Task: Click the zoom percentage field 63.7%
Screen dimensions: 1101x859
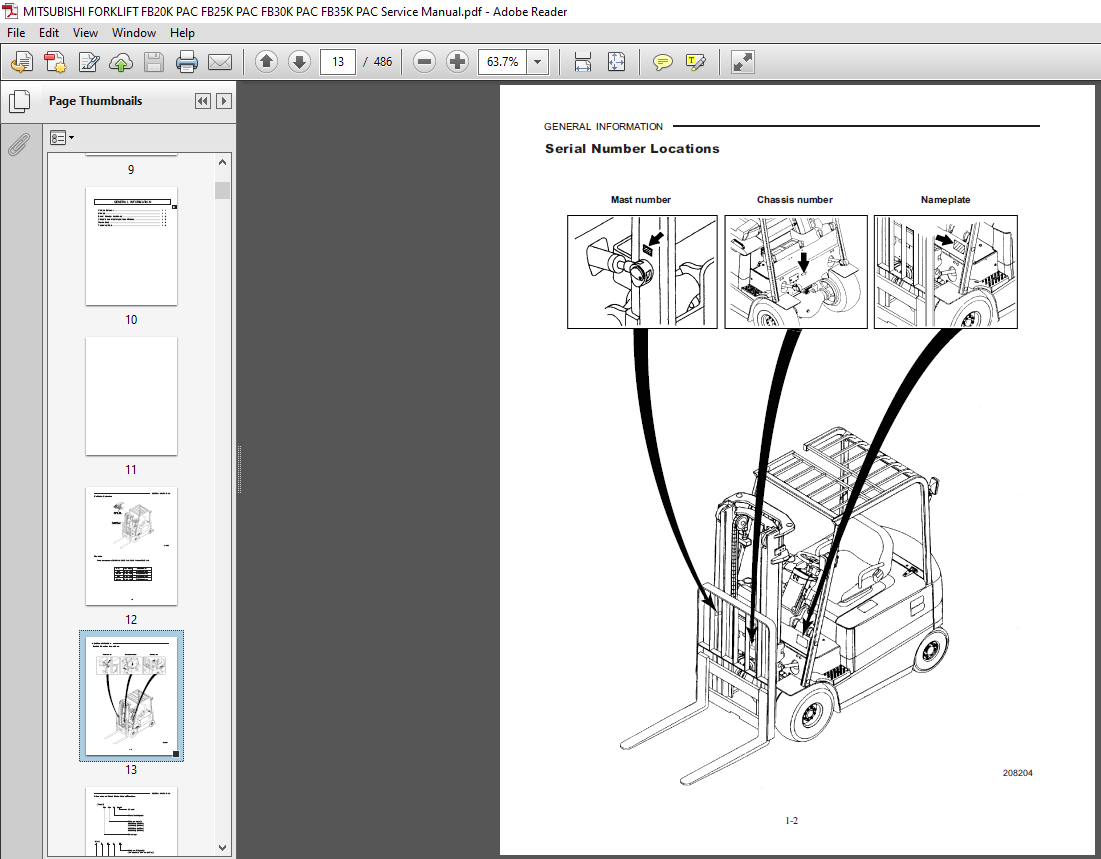Action: (503, 62)
